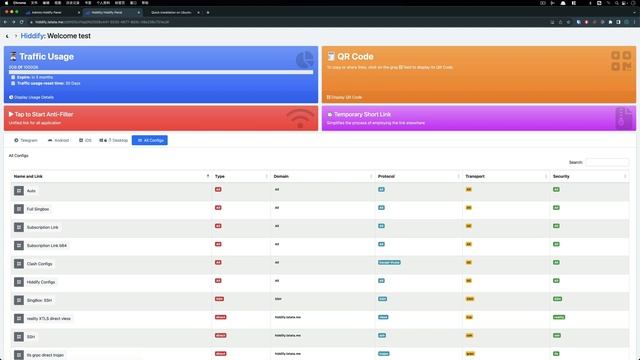Switch to the Android tab
Image resolution: width=640 pixels, height=360 pixels.
(x=58, y=140)
